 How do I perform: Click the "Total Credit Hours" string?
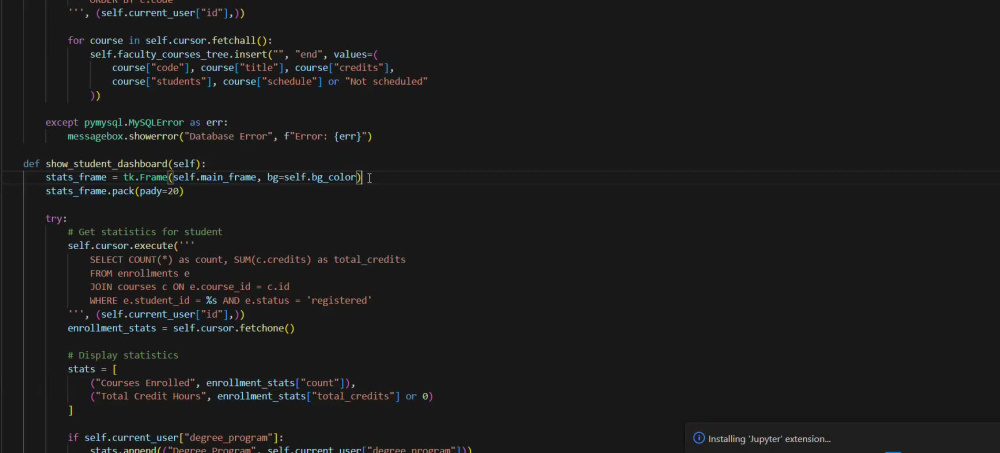[151, 396]
